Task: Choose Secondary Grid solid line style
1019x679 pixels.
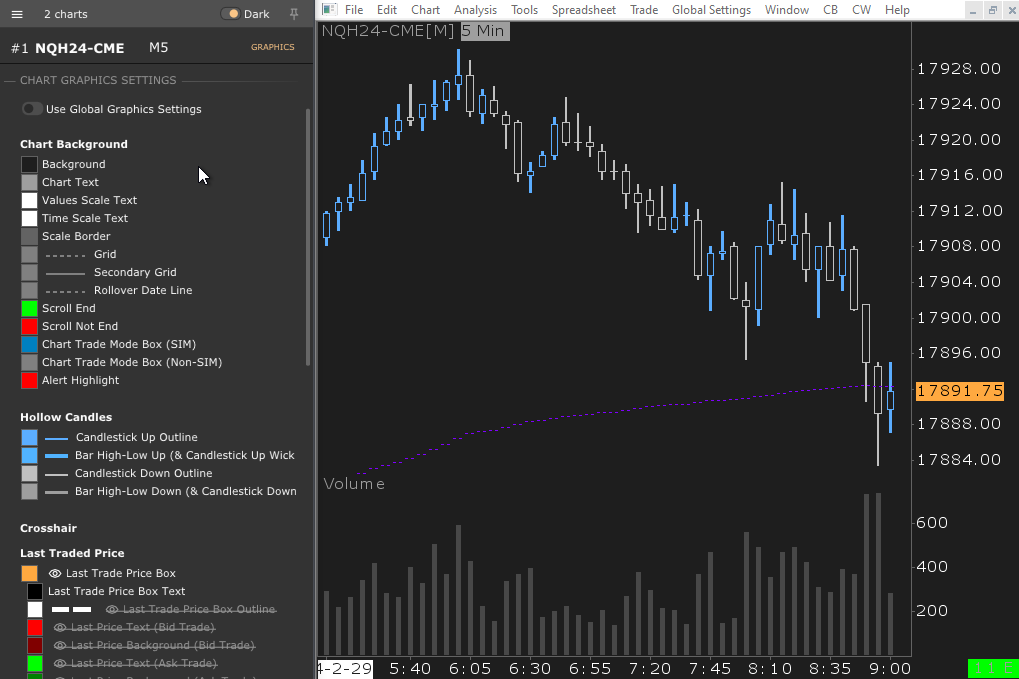Action: tap(66, 273)
